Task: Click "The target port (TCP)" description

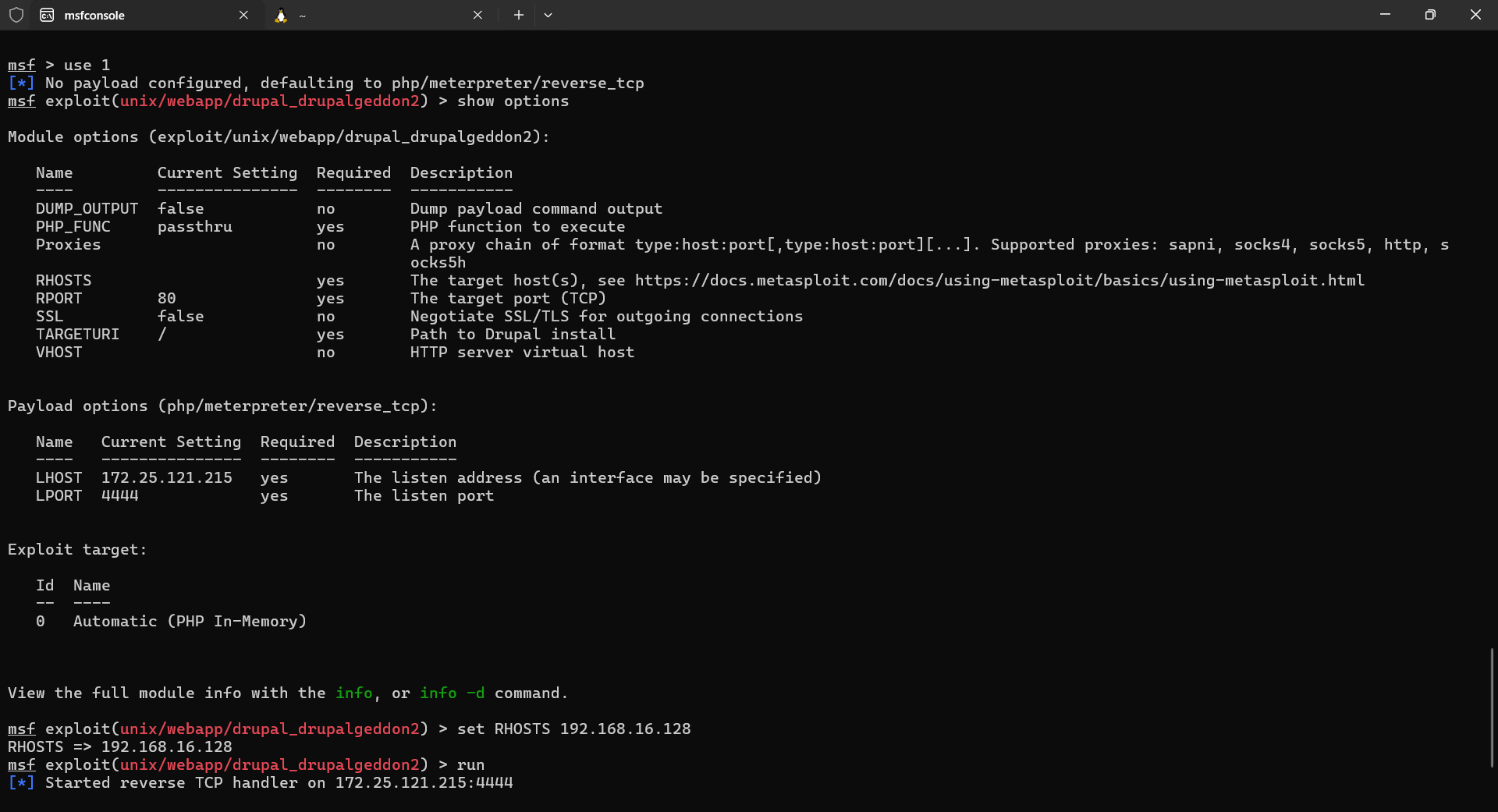Action: click(508, 298)
